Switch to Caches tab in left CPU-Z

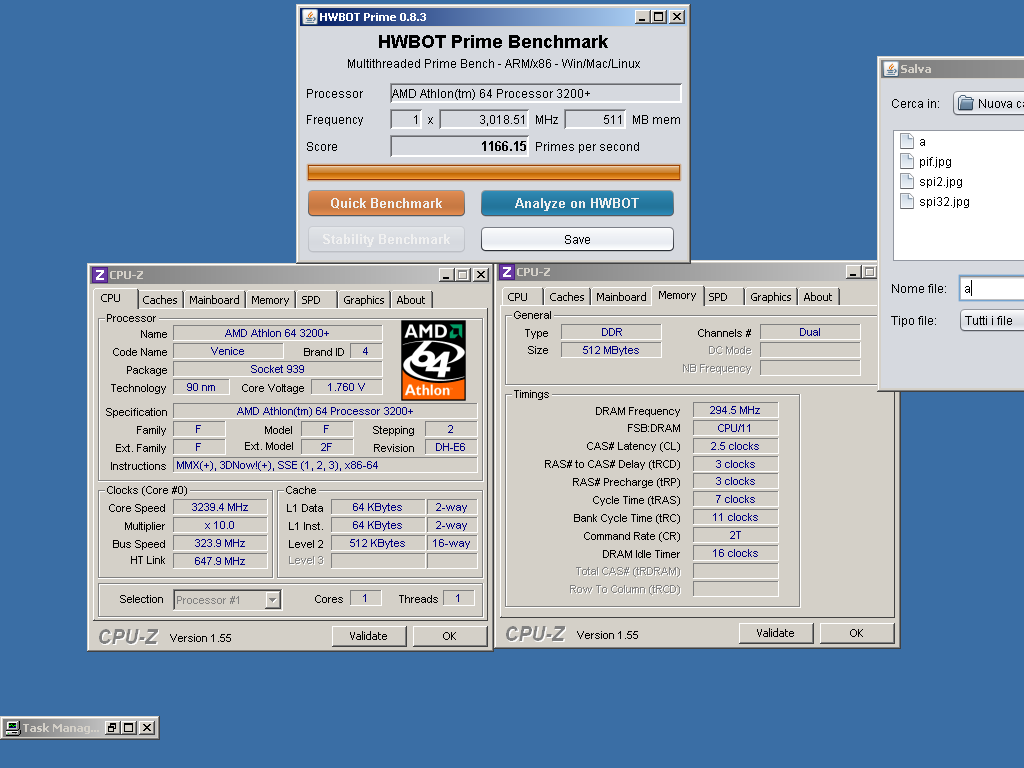tap(159, 300)
